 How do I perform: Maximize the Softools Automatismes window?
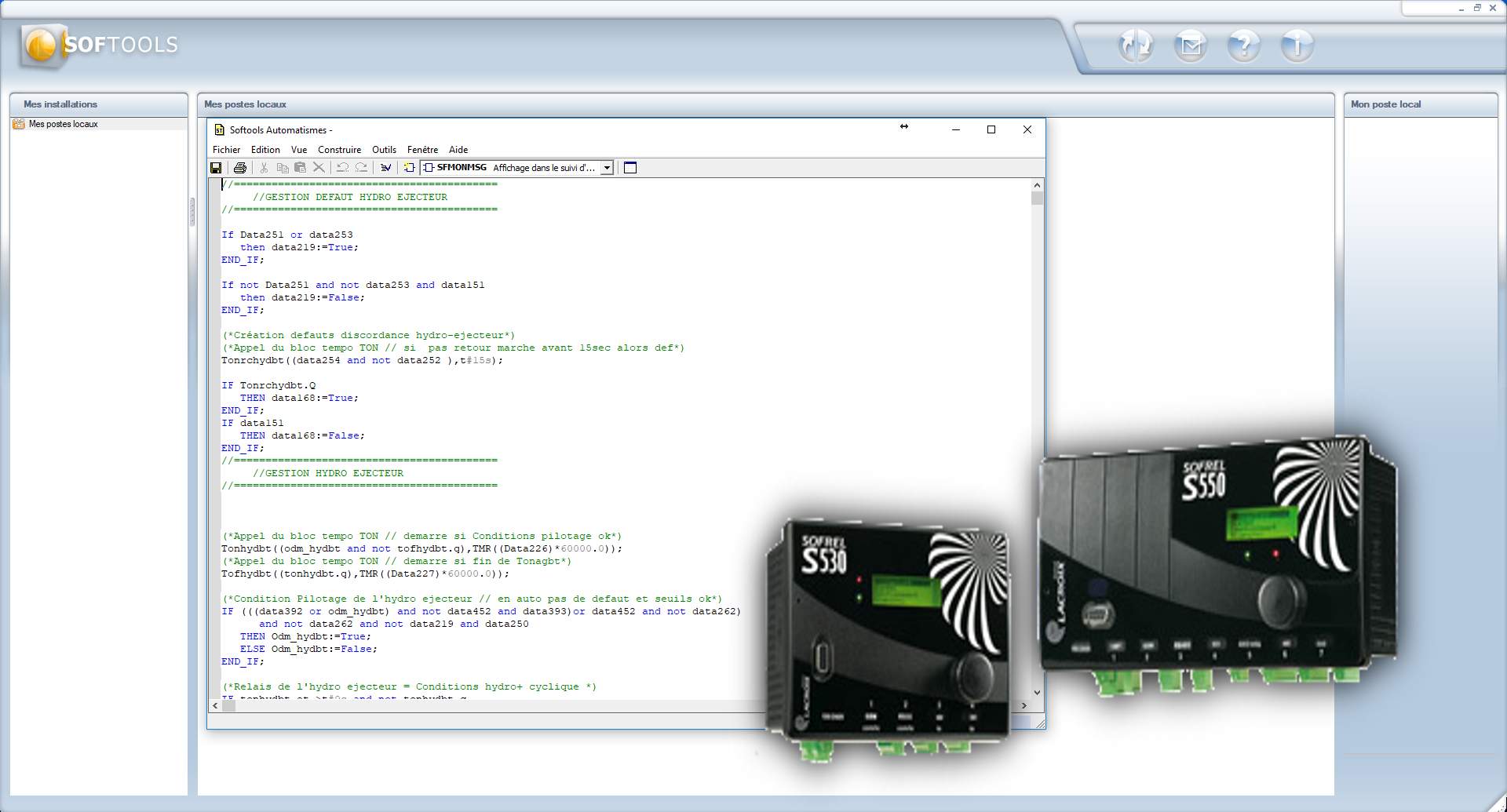pos(991,129)
